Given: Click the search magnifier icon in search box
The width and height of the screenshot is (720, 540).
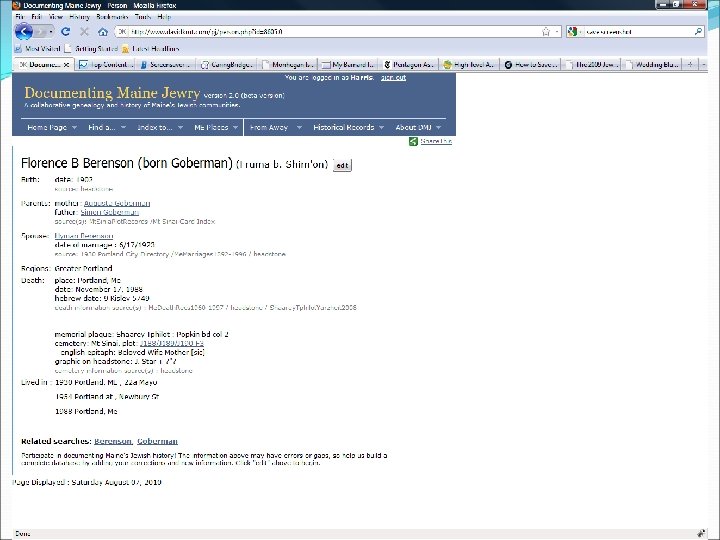Looking at the screenshot, I should [698, 31].
